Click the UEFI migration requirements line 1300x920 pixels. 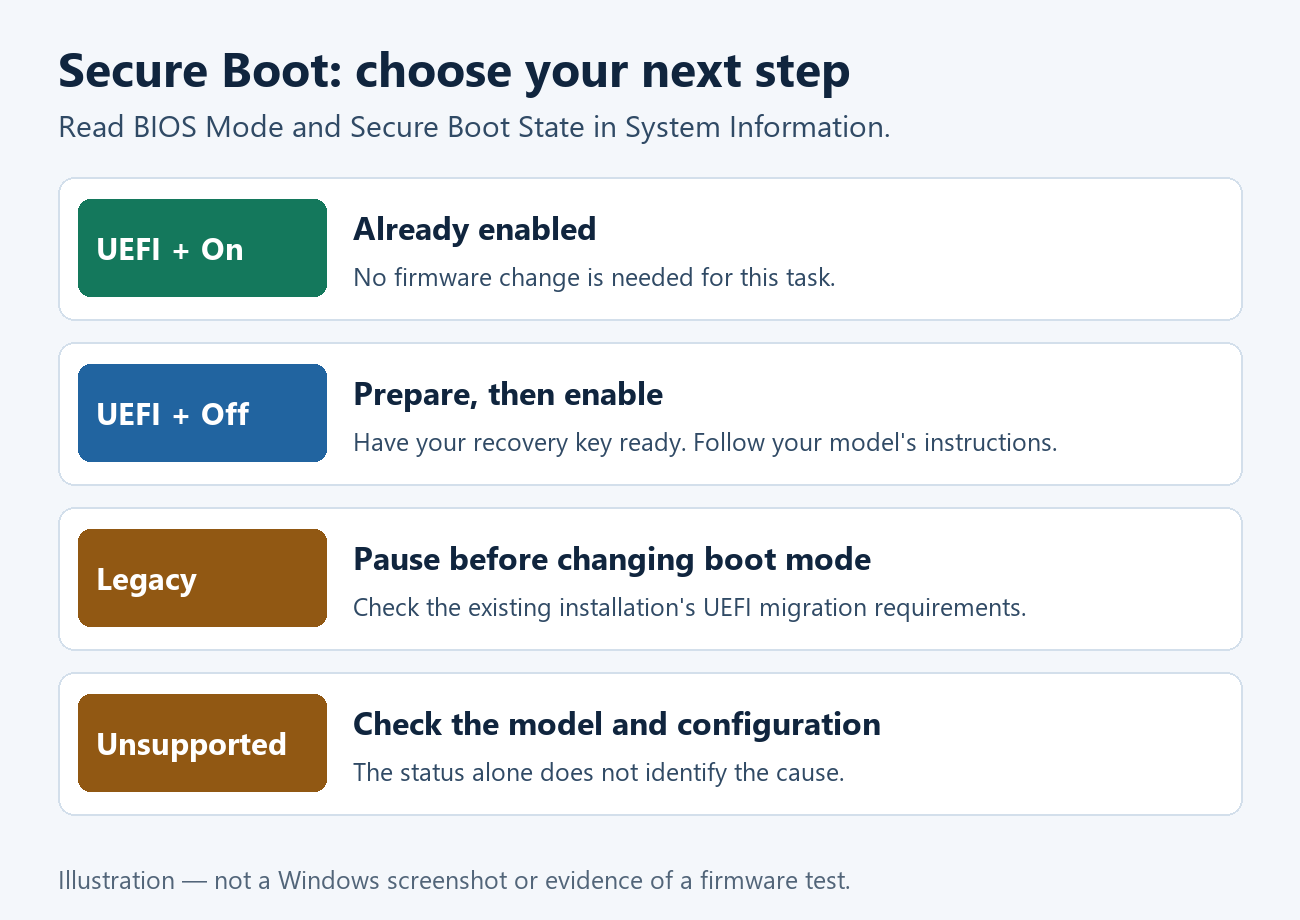click(690, 607)
